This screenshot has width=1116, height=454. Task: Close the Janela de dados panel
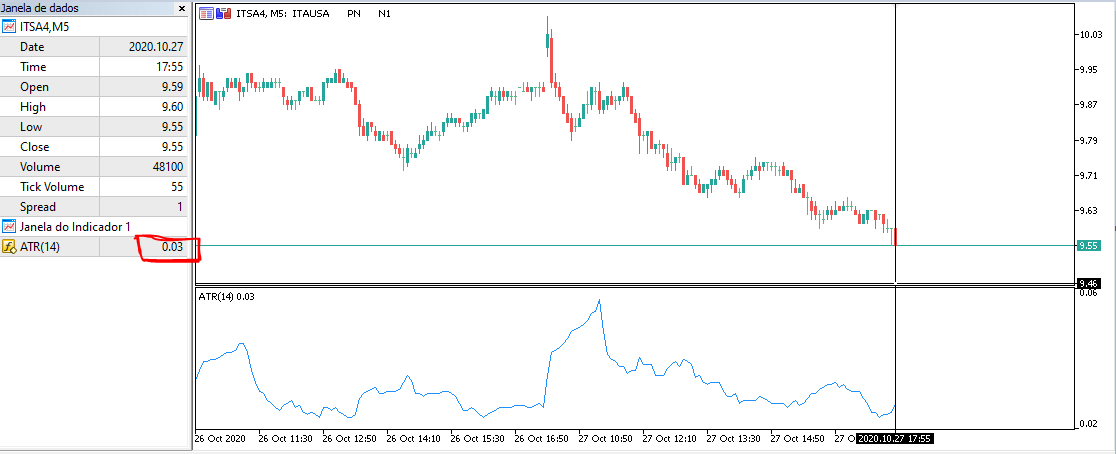(x=181, y=9)
